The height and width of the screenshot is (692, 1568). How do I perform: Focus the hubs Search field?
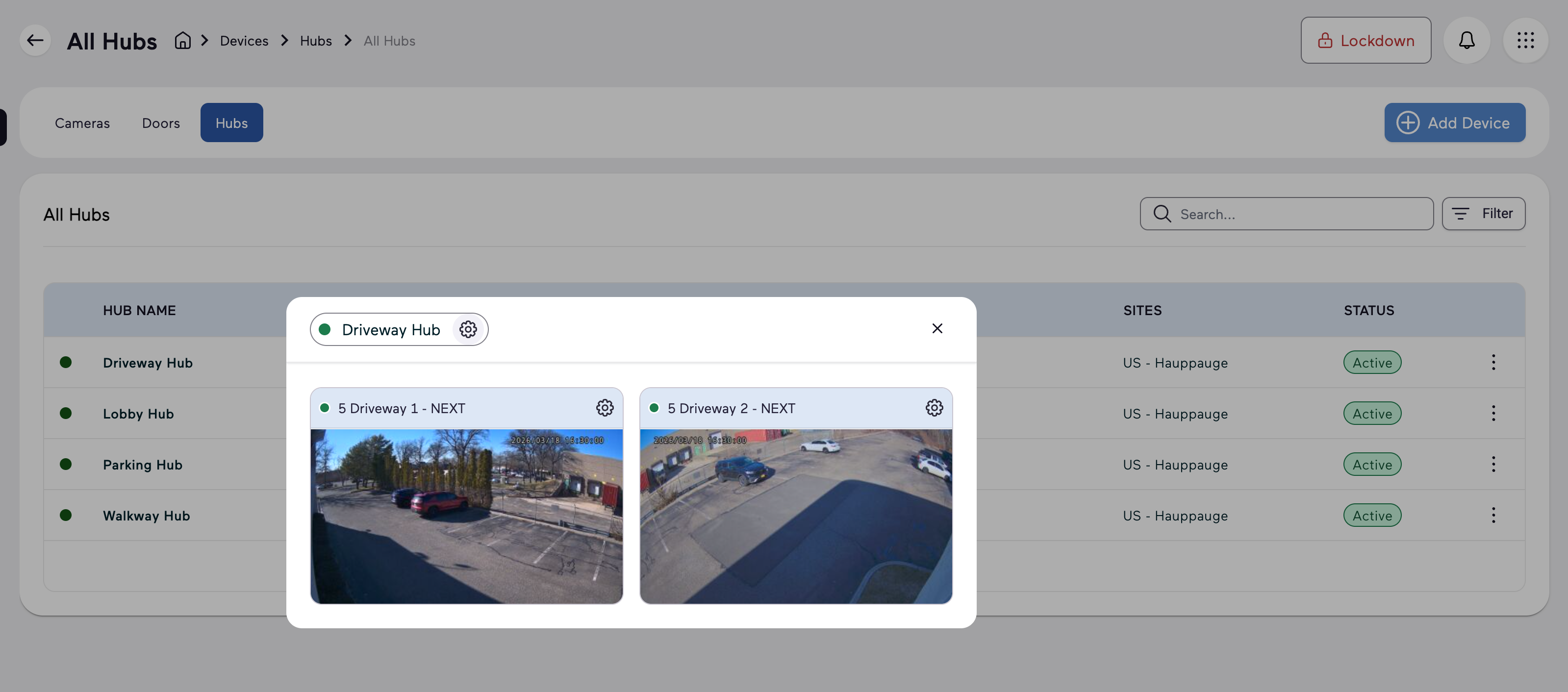1286,214
